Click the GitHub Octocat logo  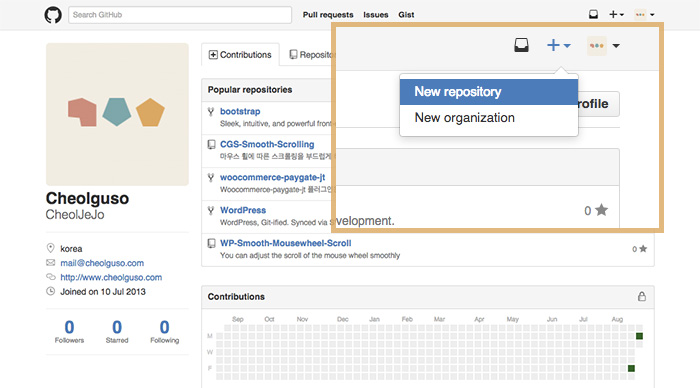pos(53,15)
